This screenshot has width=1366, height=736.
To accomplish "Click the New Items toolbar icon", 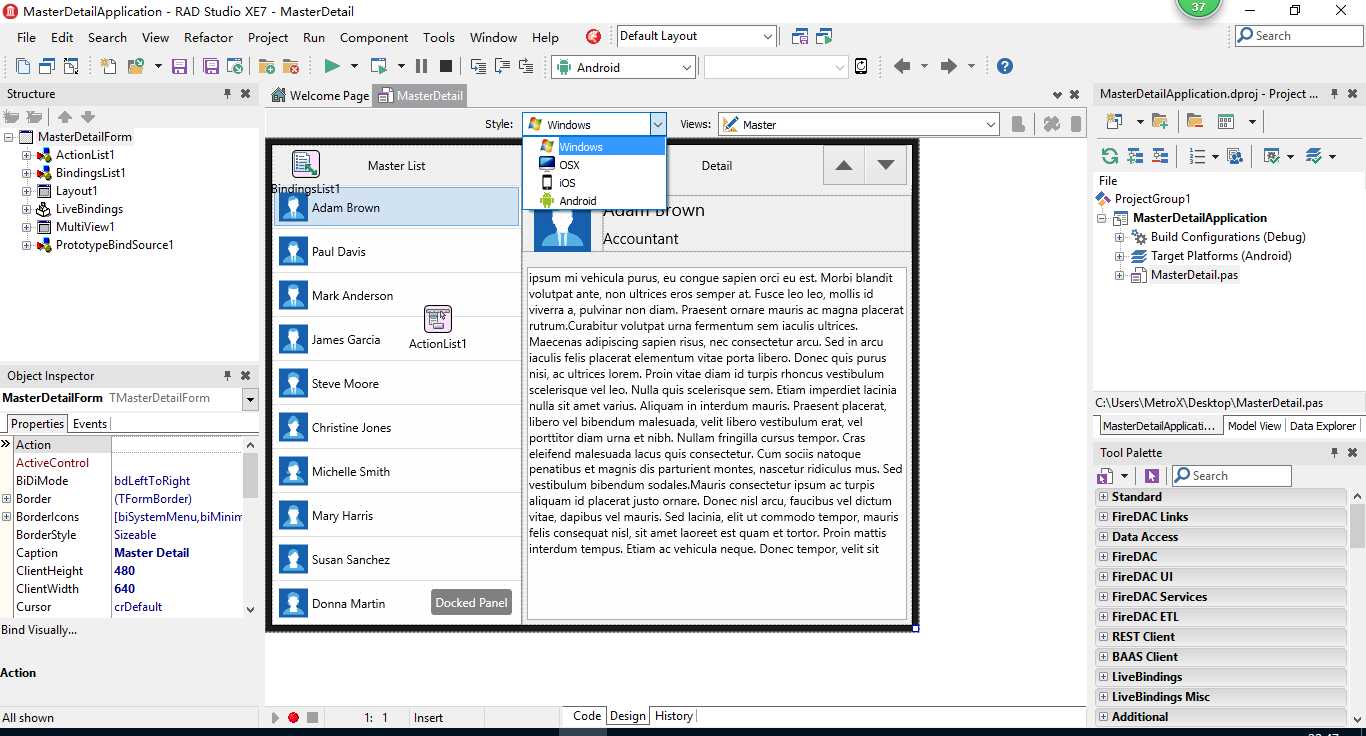I will 108,67.
